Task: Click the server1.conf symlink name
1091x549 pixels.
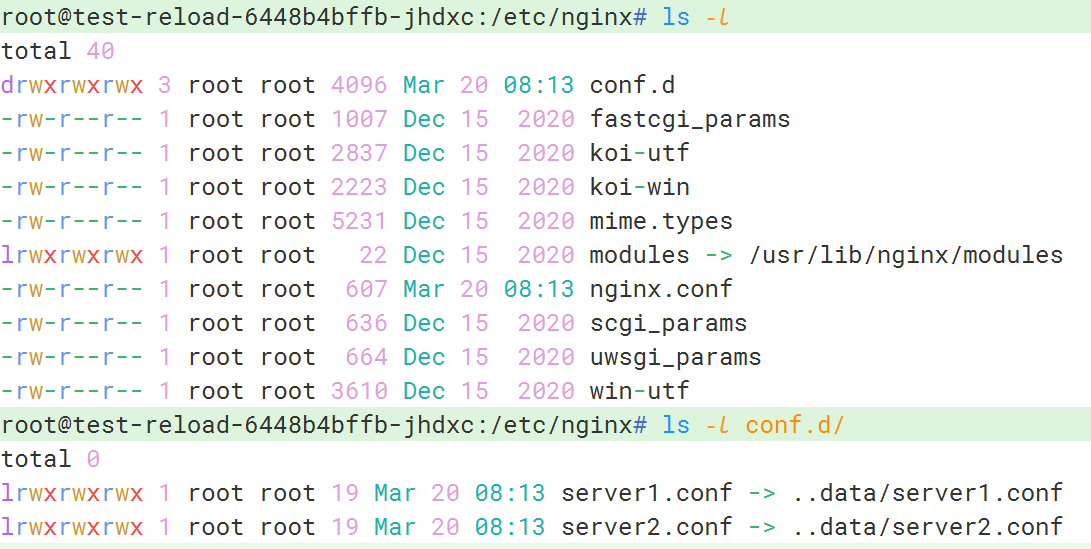Action: click(646, 493)
